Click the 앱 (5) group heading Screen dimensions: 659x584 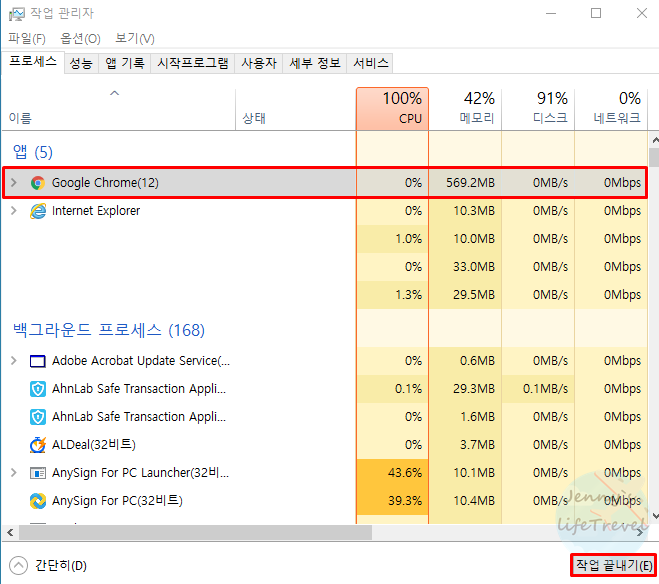33,152
